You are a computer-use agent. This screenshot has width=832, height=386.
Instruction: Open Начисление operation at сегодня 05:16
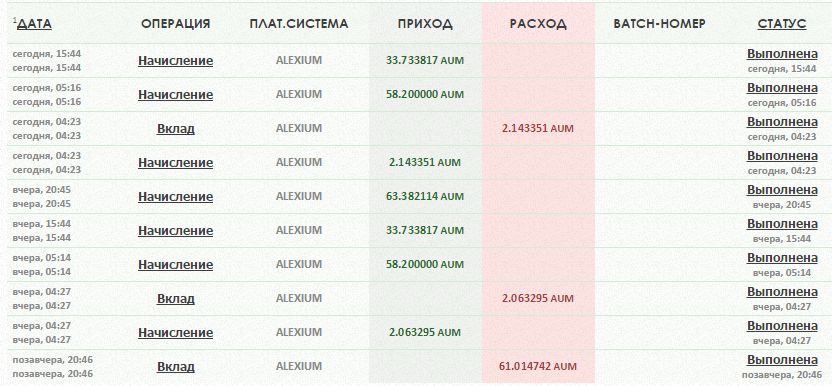(176, 95)
